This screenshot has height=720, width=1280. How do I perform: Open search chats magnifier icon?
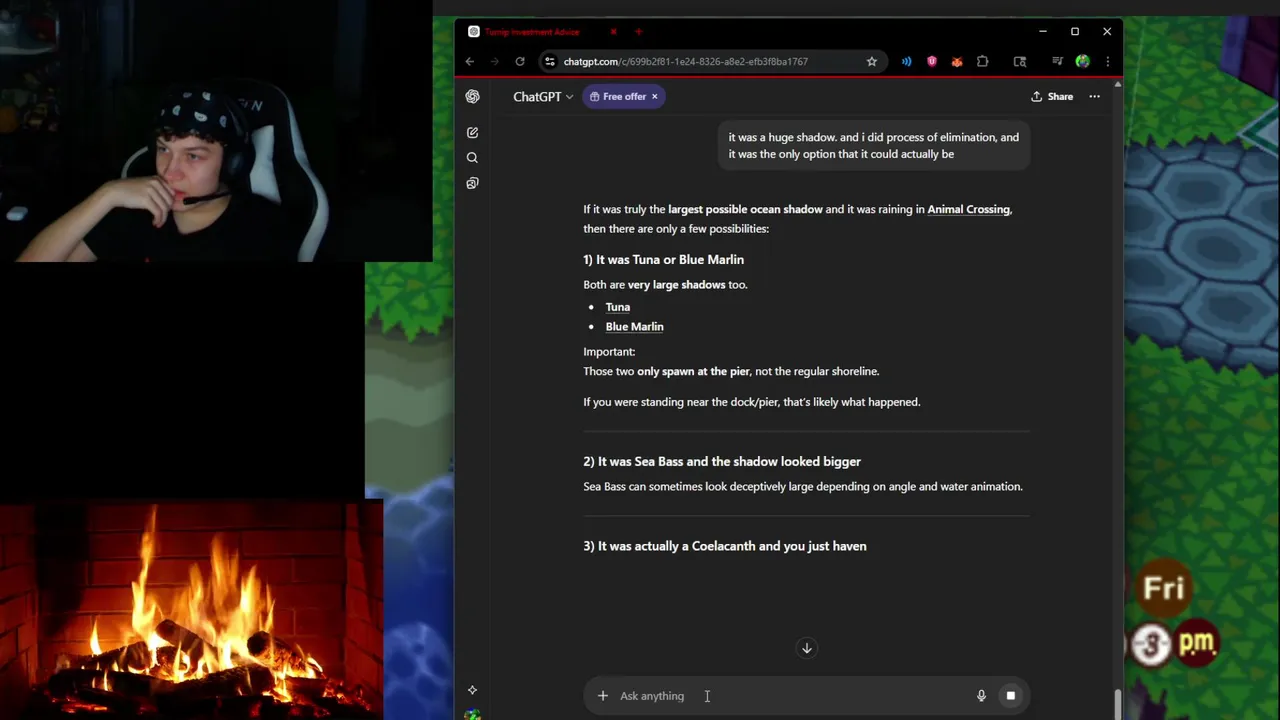point(472,158)
